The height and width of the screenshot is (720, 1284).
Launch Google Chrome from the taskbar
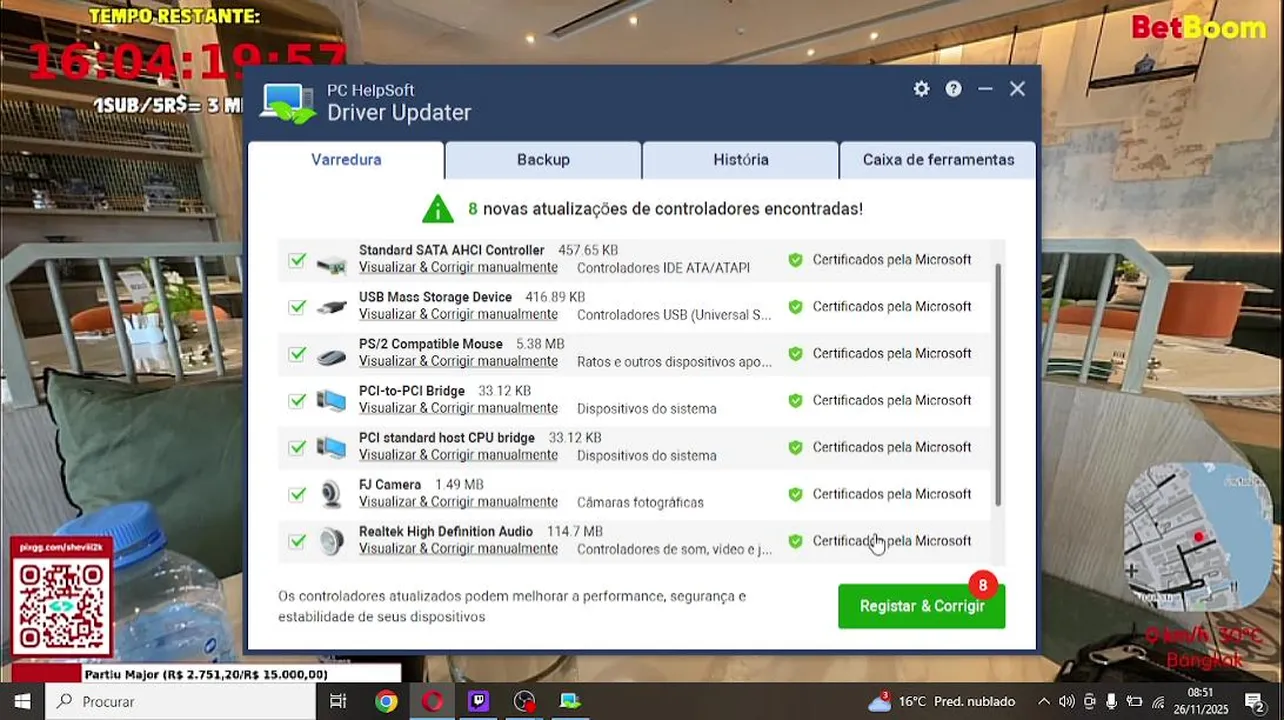386,701
